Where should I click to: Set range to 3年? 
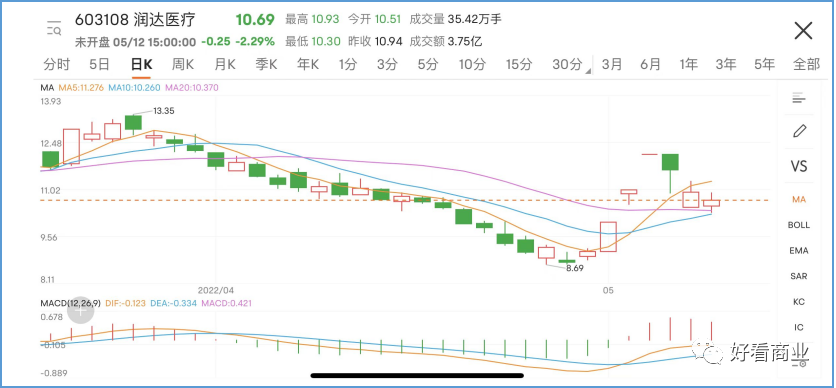pos(726,65)
